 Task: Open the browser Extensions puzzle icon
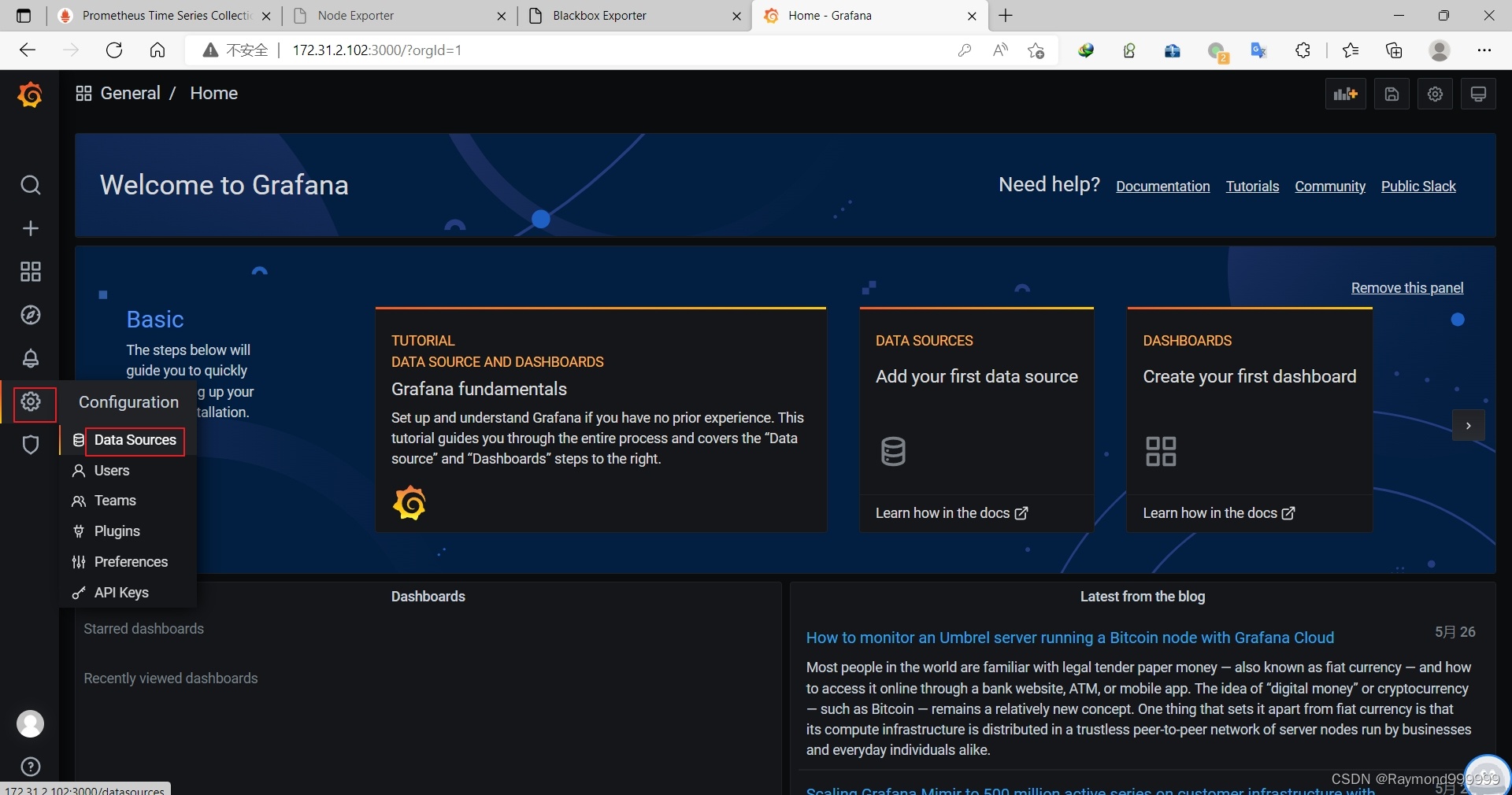click(x=1303, y=50)
